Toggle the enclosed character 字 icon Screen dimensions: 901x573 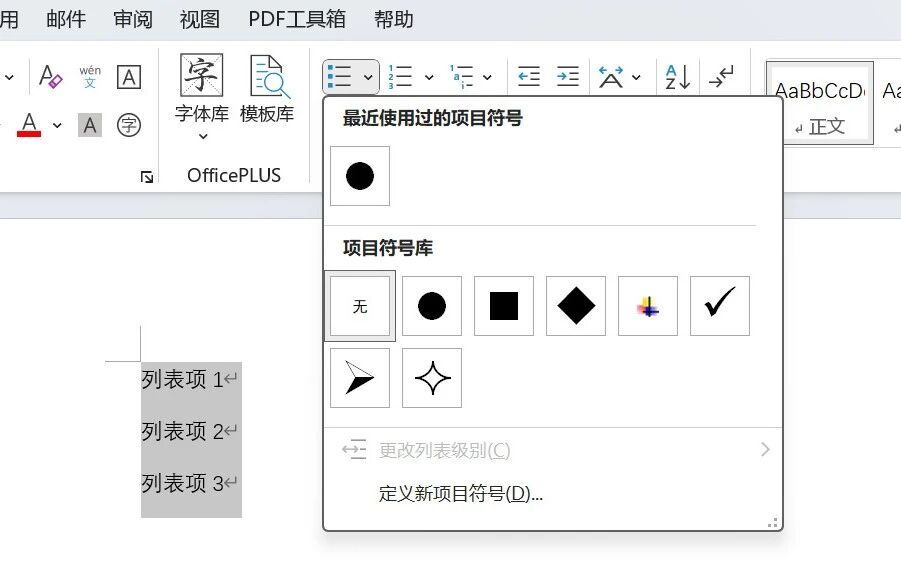click(x=129, y=125)
